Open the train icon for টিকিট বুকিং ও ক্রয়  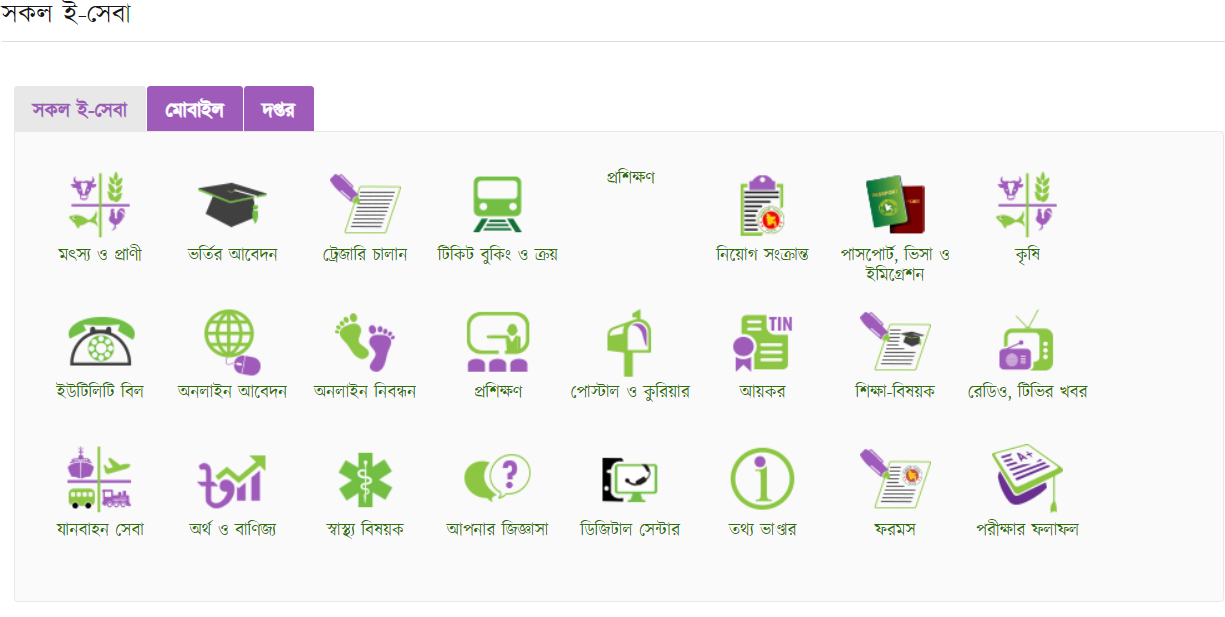tap(497, 204)
